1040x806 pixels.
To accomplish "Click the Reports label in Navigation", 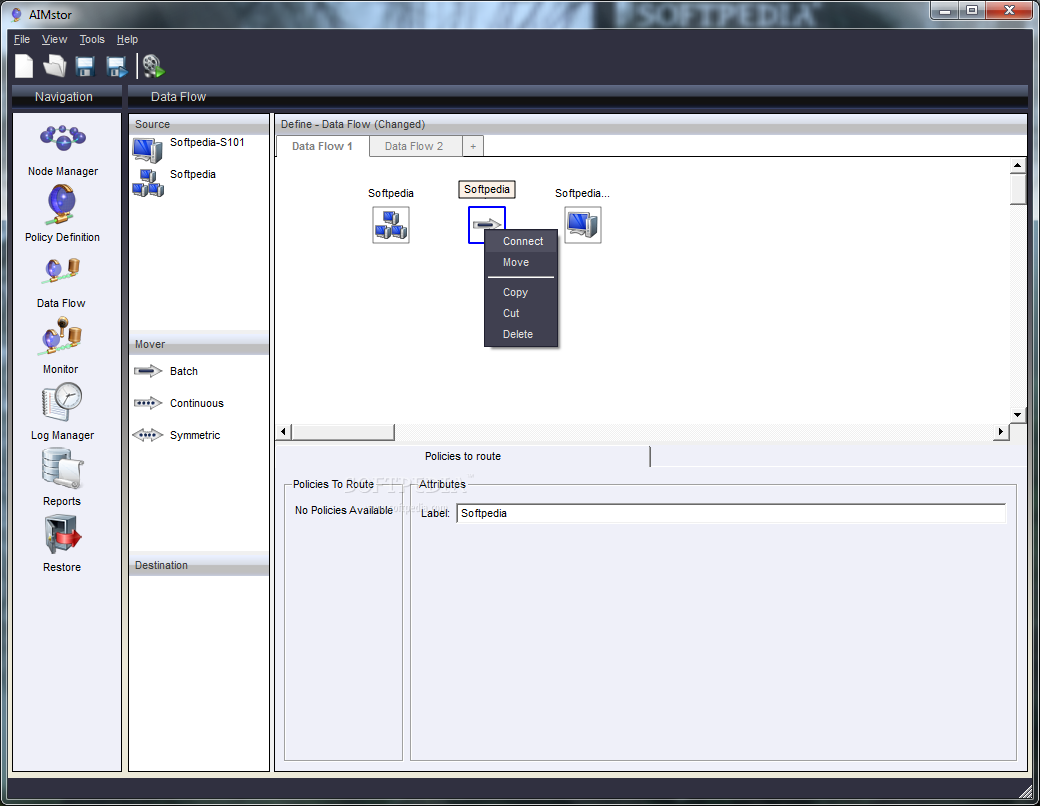I will (x=62, y=501).
